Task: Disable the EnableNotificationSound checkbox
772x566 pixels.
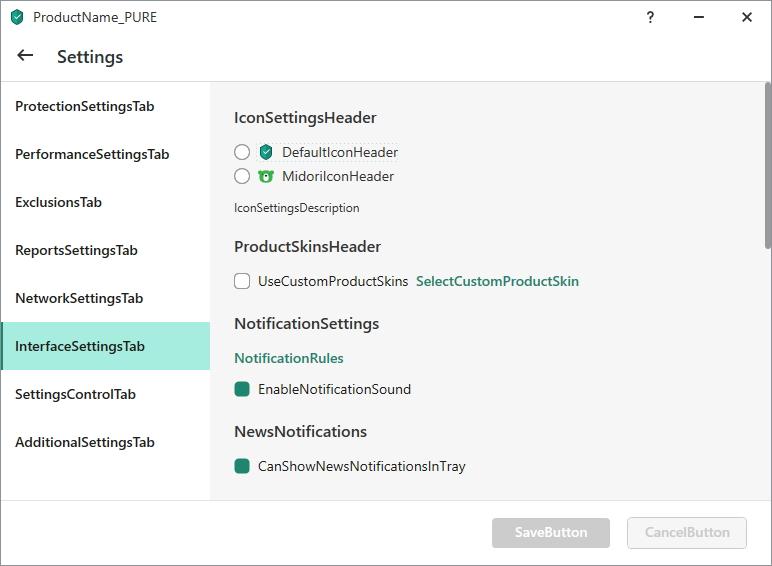Action: tap(242, 389)
